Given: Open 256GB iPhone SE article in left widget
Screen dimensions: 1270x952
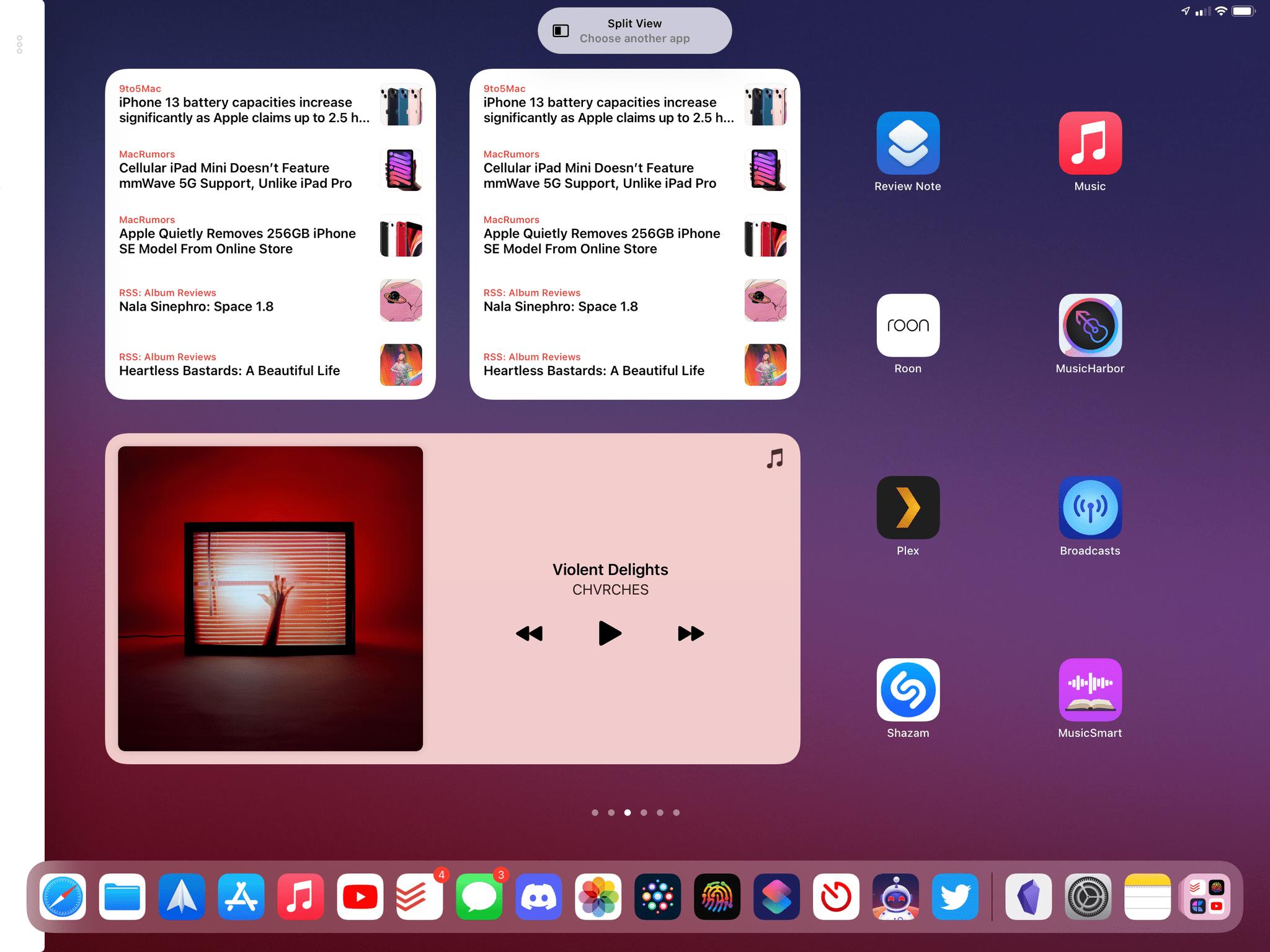Looking at the screenshot, I should coord(270,236).
